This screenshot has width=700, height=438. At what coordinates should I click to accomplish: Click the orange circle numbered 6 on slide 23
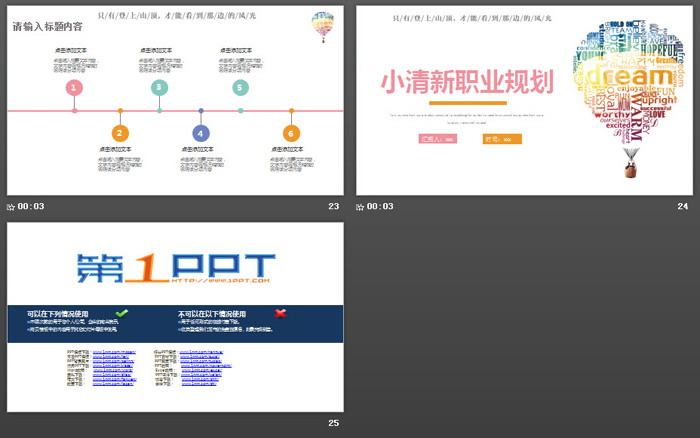pos(291,133)
